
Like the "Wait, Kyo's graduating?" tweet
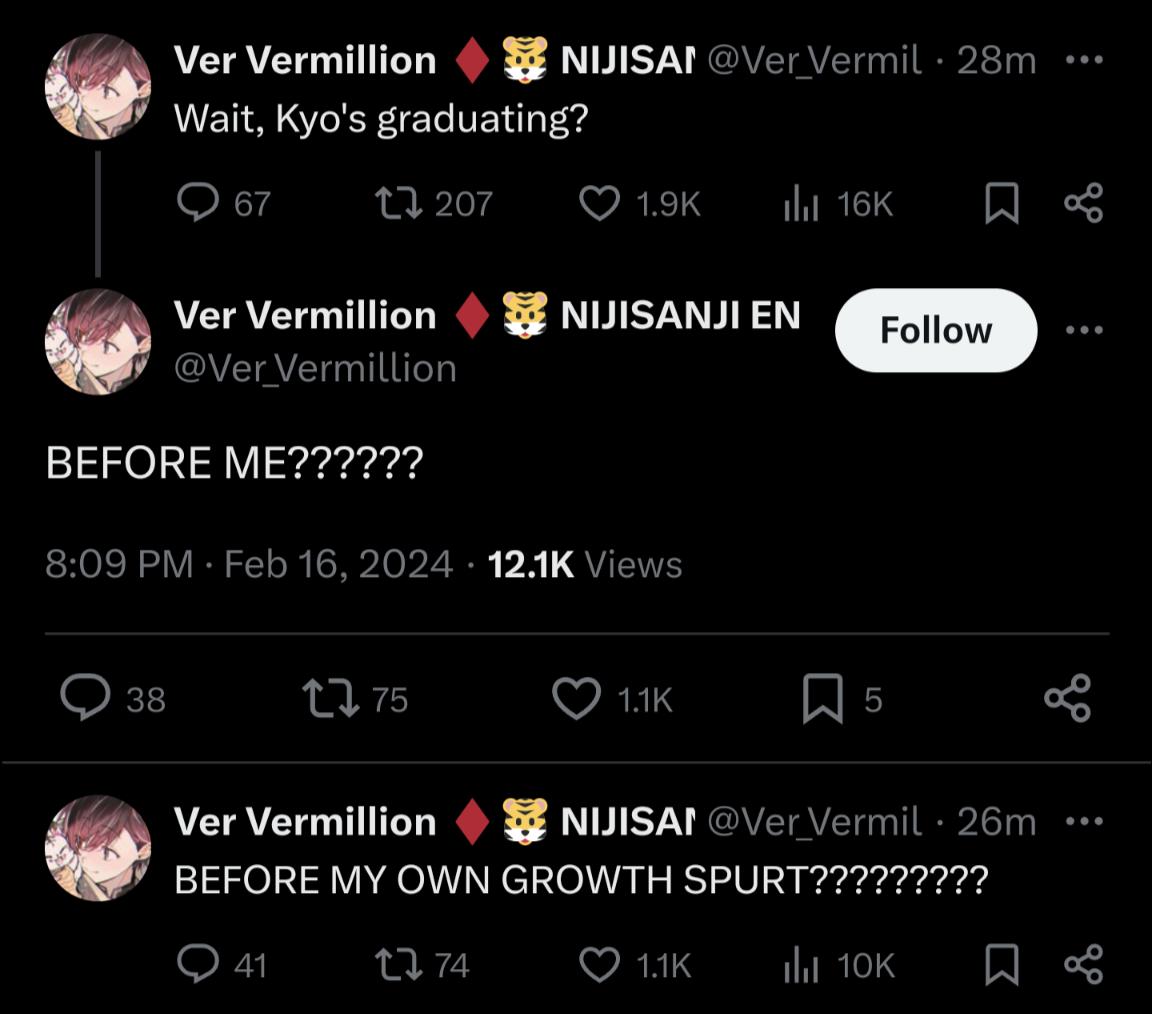600,204
